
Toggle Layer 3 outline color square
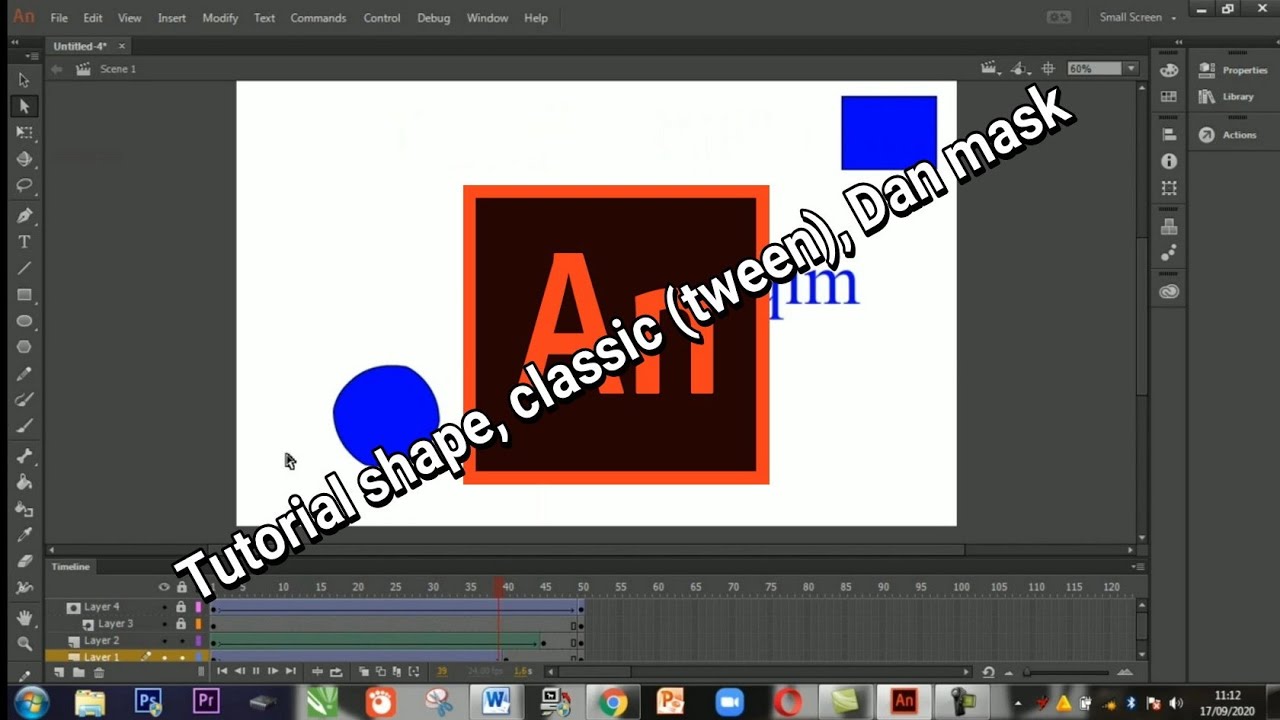198,623
